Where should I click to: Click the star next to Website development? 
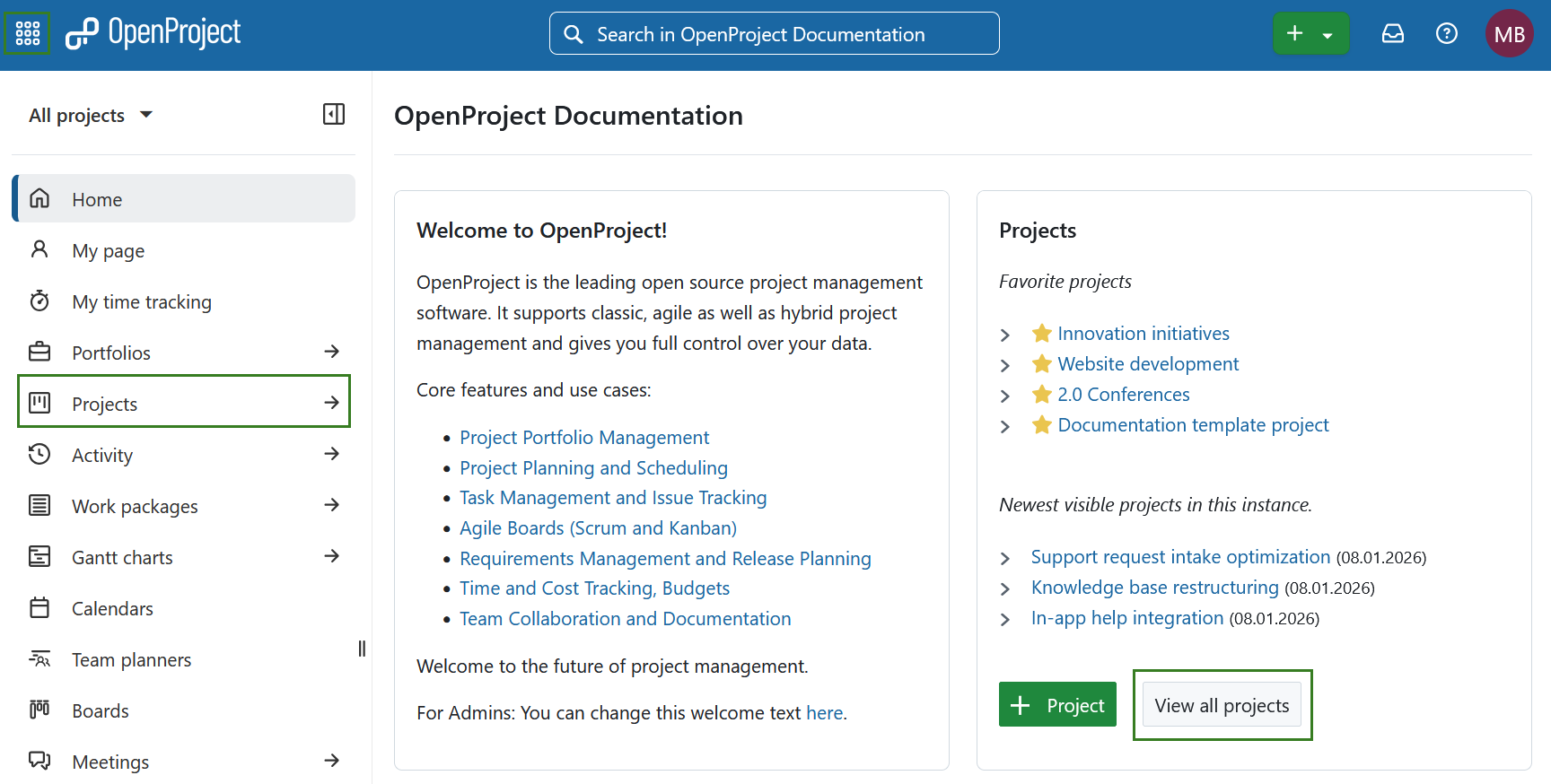[x=1041, y=363]
